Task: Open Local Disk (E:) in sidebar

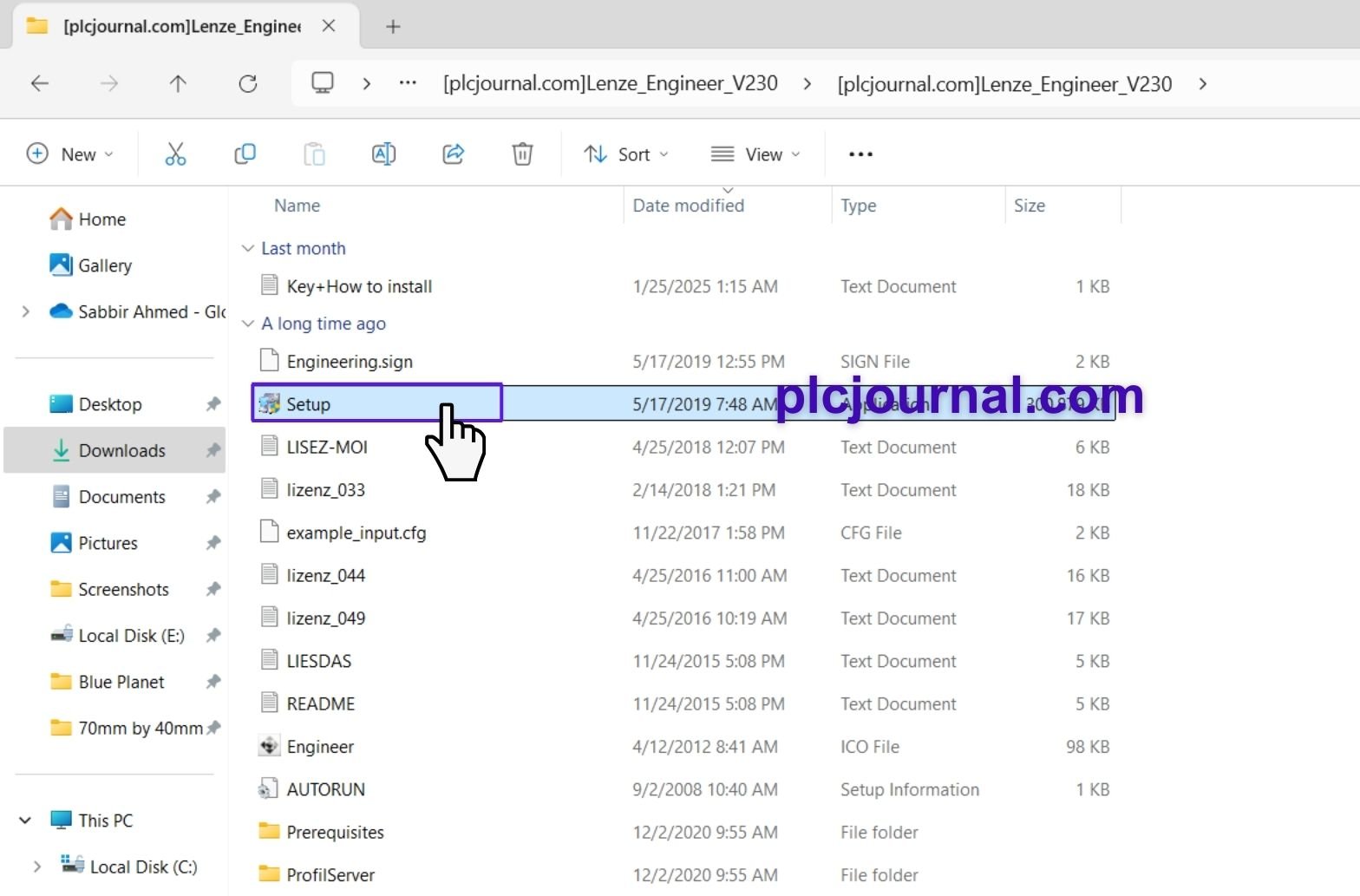Action: pos(131,636)
